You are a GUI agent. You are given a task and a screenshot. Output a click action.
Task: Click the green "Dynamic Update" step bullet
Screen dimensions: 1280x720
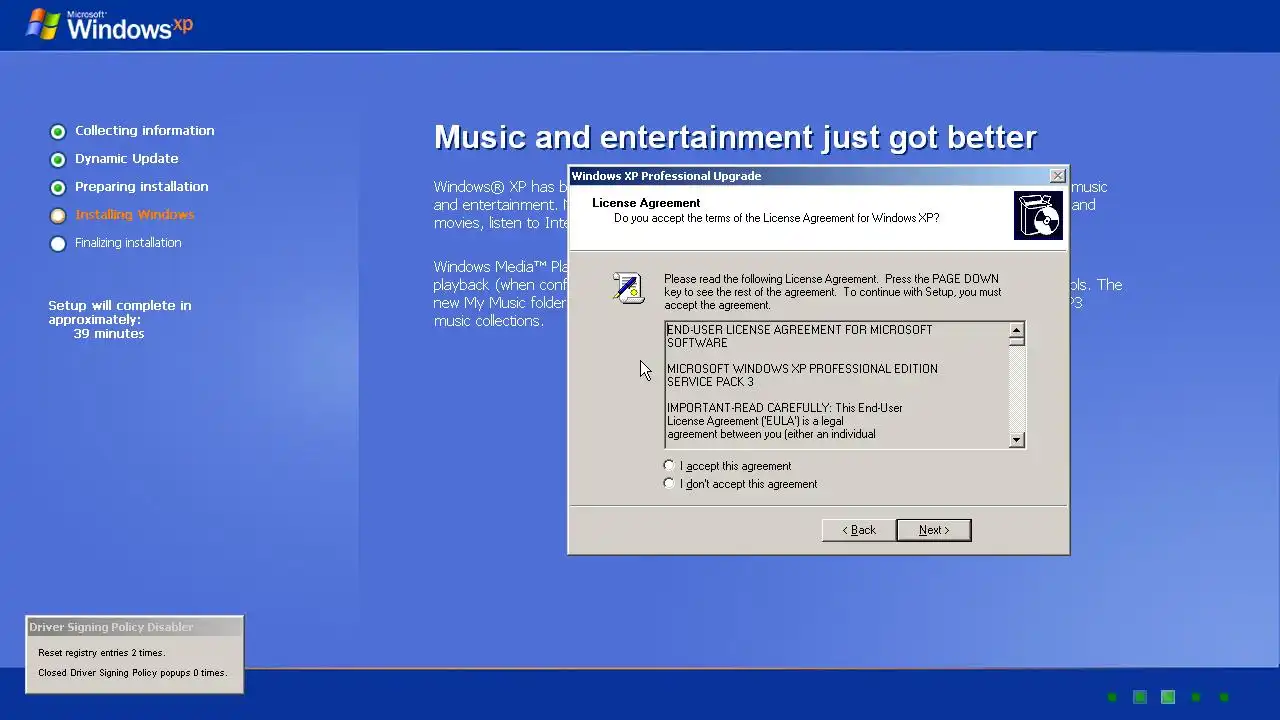(58, 160)
